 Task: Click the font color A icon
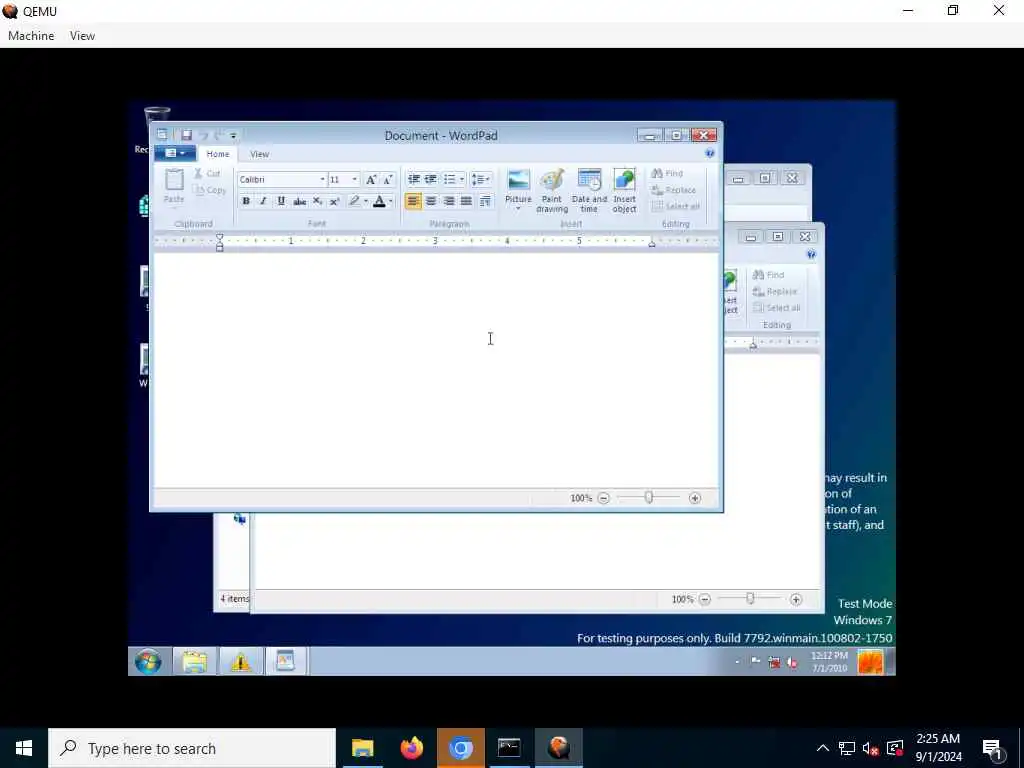click(x=379, y=201)
